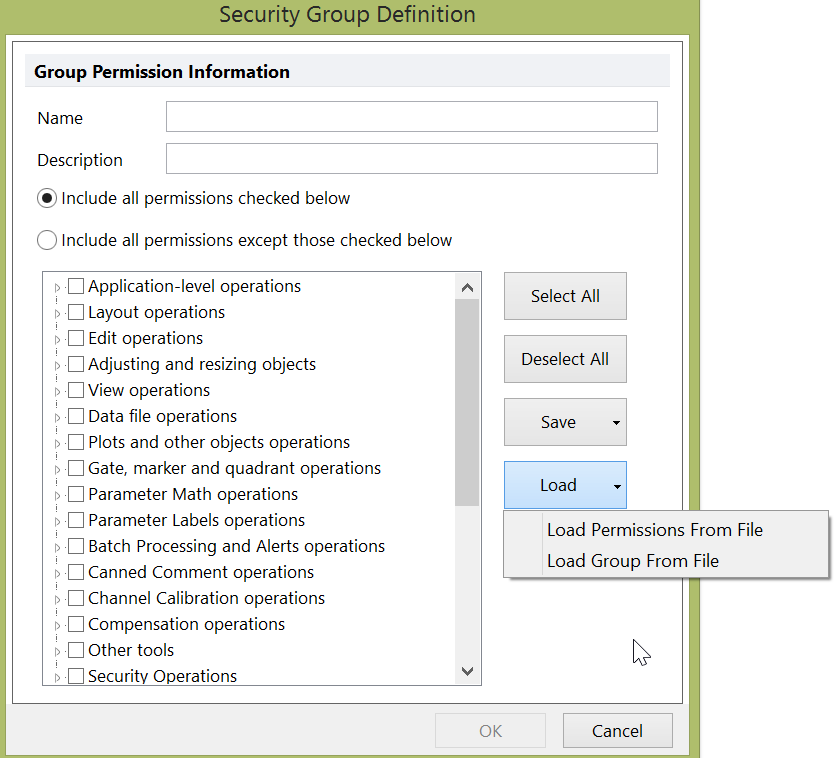Enable the Data file operations checkbox
The width and height of the screenshot is (834, 758).
coord(76,417)
